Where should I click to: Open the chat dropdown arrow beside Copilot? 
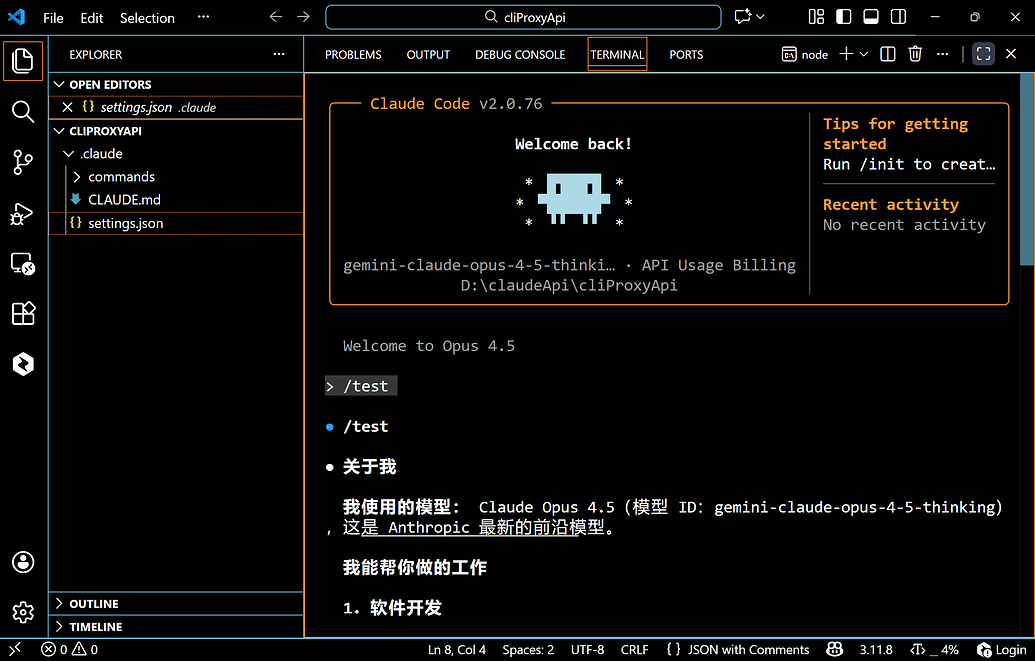click(760, 17)
